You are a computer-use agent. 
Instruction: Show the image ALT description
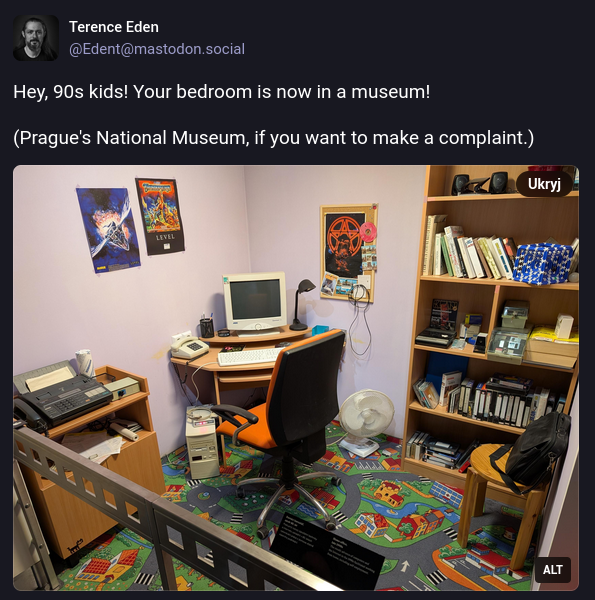553,570
